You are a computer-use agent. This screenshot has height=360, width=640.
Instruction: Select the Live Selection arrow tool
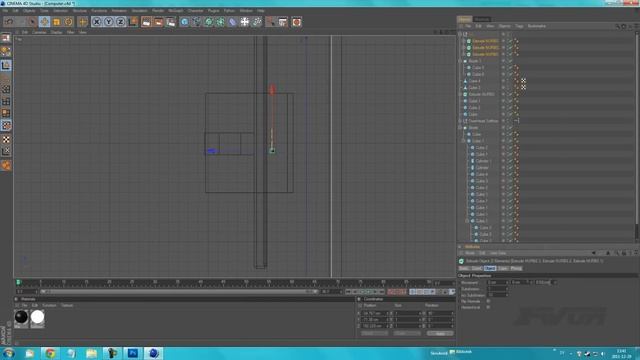point(32,22)
